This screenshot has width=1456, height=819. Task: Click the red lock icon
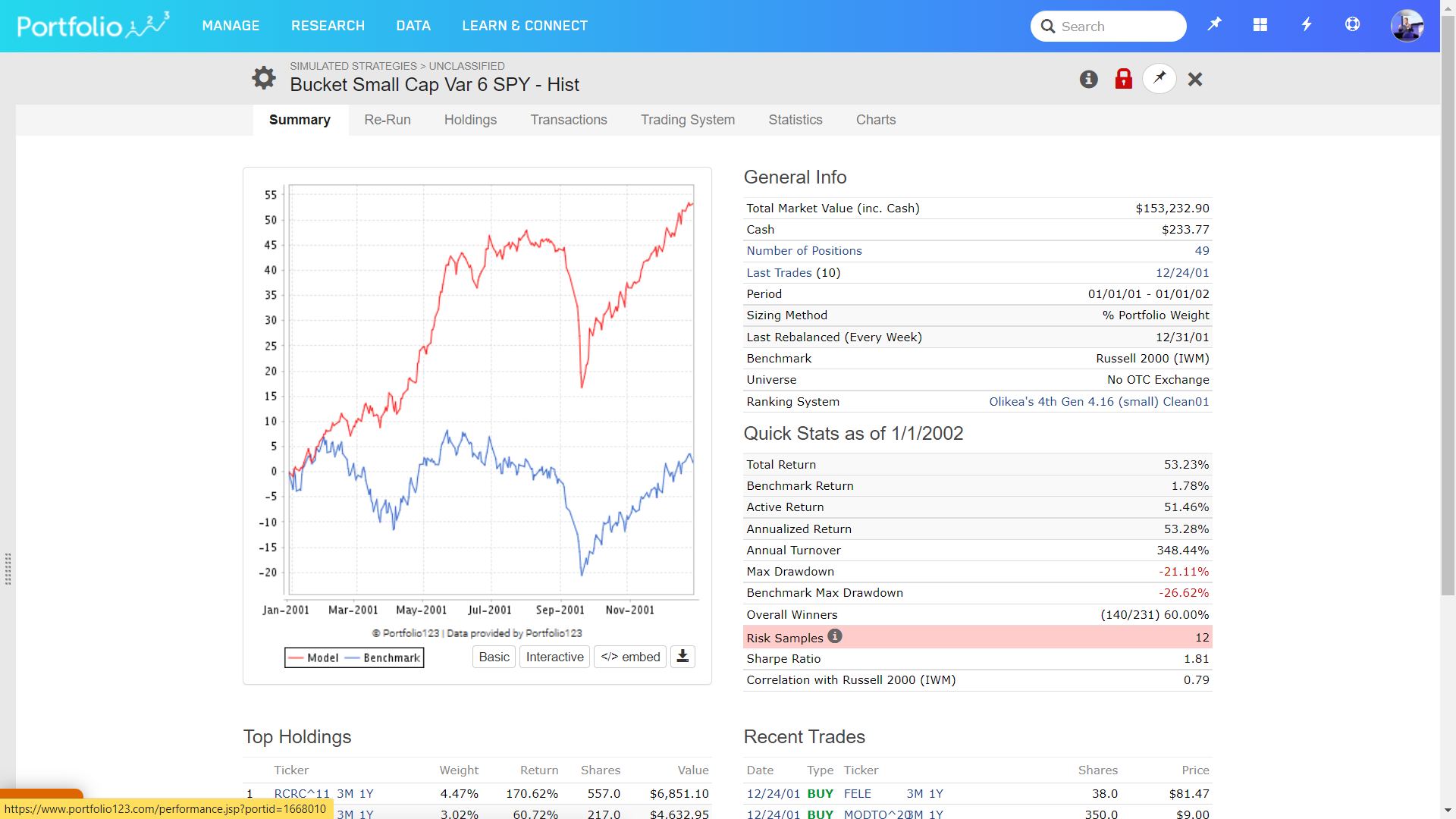click(x=1123, y=79)
